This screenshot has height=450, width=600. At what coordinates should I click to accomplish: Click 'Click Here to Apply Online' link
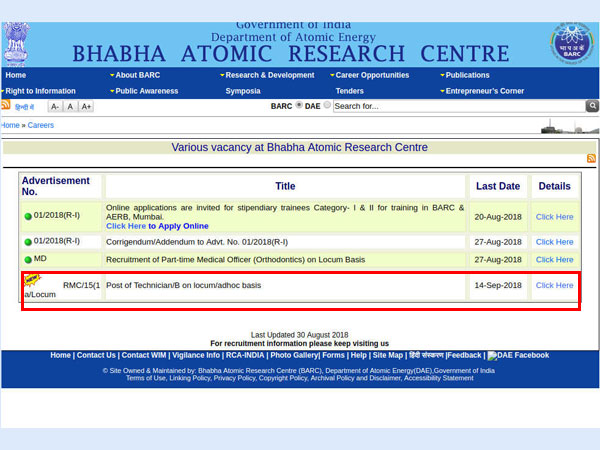[x=157, y=226]
